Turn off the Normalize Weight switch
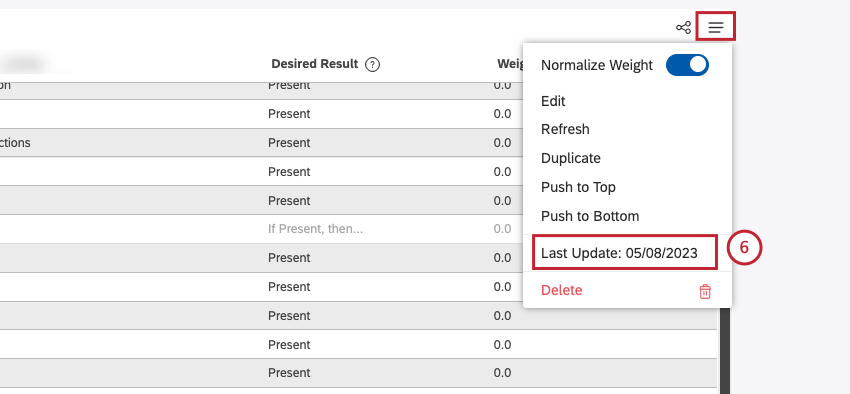Viewport: 850px width, 394px height. click(687, 65)
